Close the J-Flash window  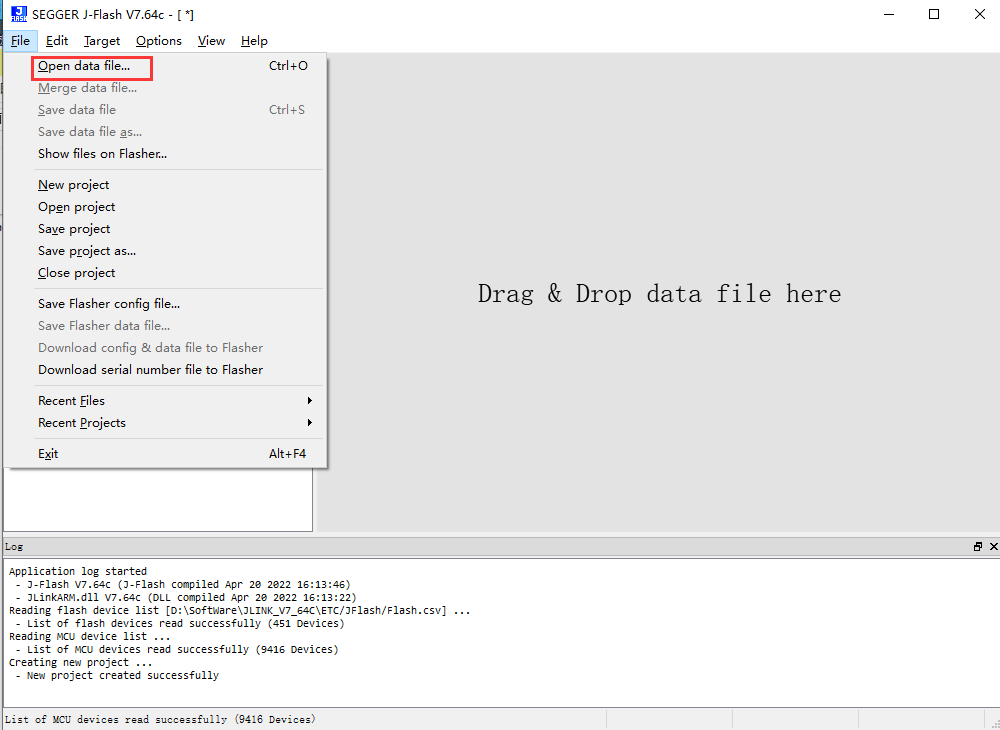[980, 14]
